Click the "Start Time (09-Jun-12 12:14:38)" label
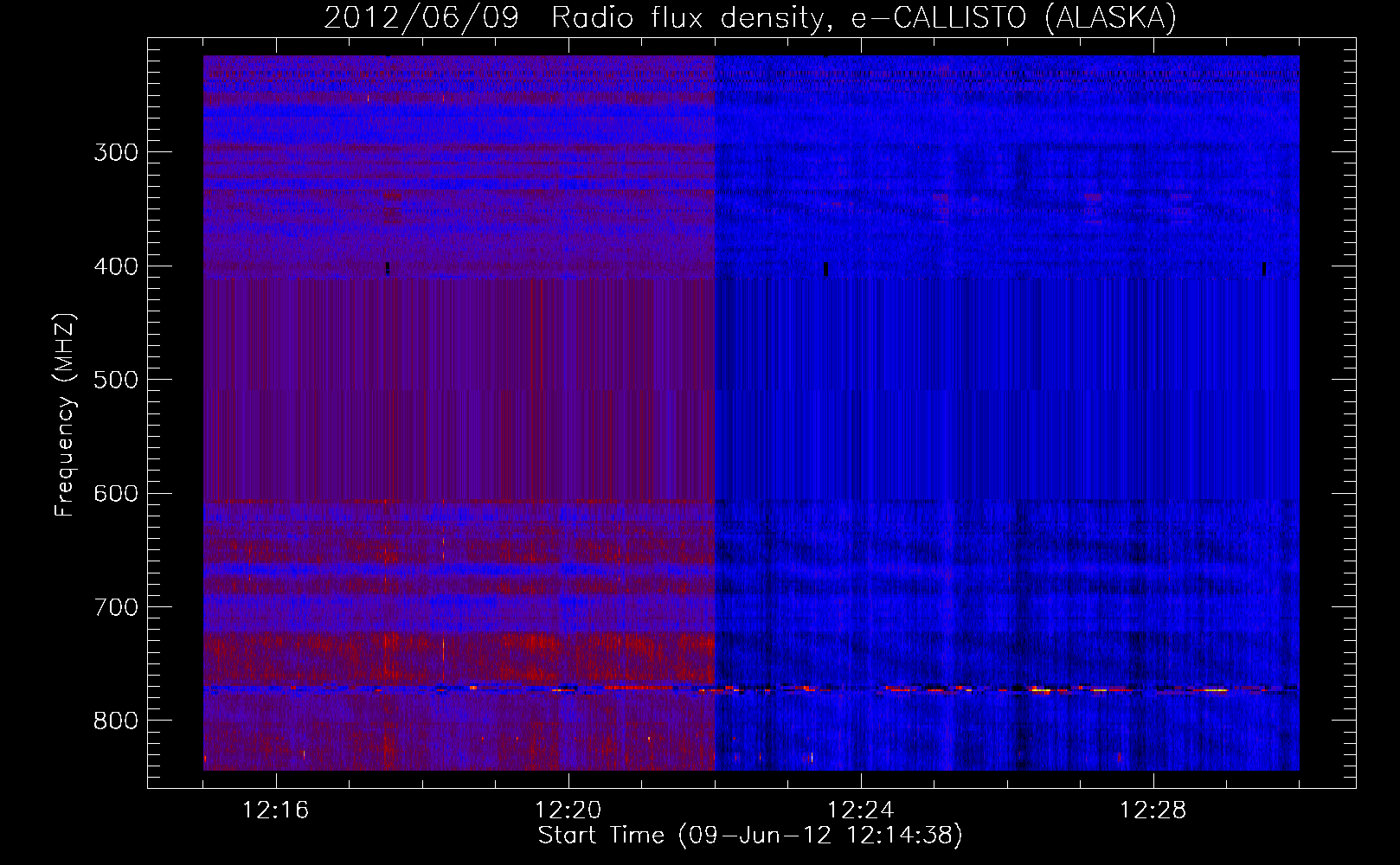Screen dimensions: 1400x865 coord(750,836)
